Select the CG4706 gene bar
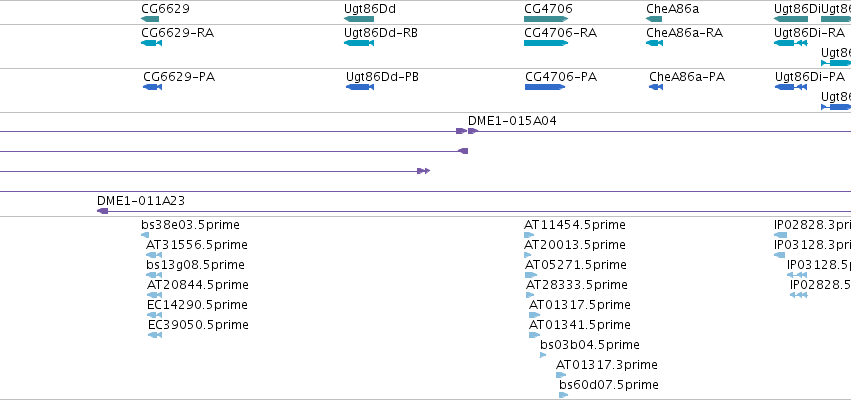 tap(546, 19)
